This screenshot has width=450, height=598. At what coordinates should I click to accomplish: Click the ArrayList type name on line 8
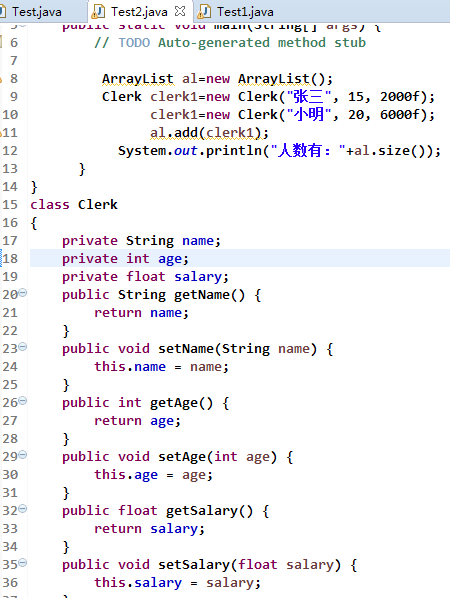[137, 79]
